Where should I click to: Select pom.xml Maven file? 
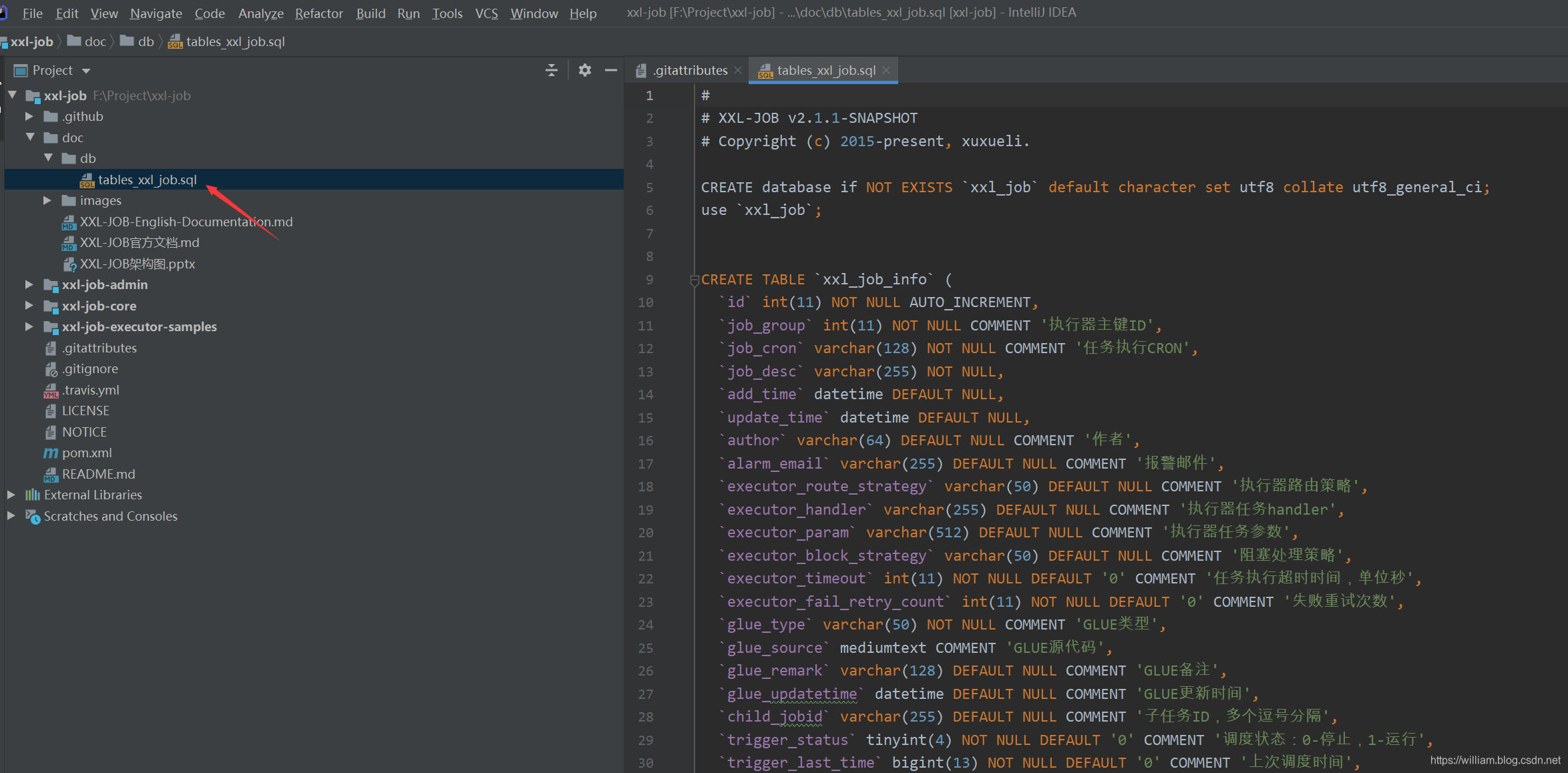86,453
